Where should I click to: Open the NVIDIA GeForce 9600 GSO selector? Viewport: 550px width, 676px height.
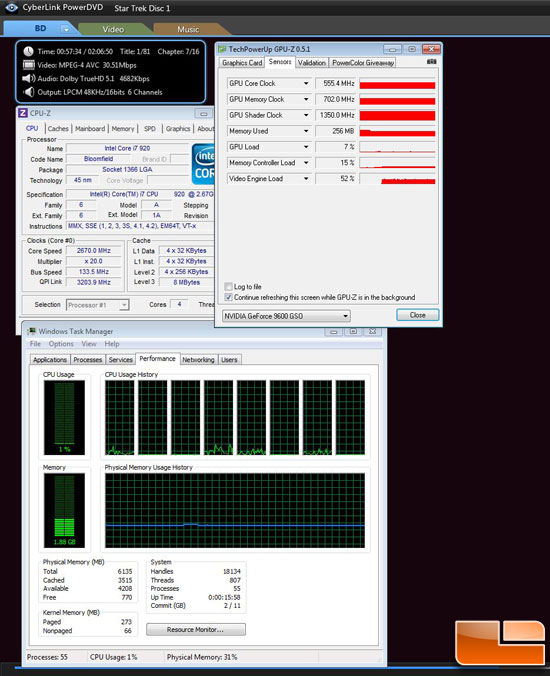[286, 316]
